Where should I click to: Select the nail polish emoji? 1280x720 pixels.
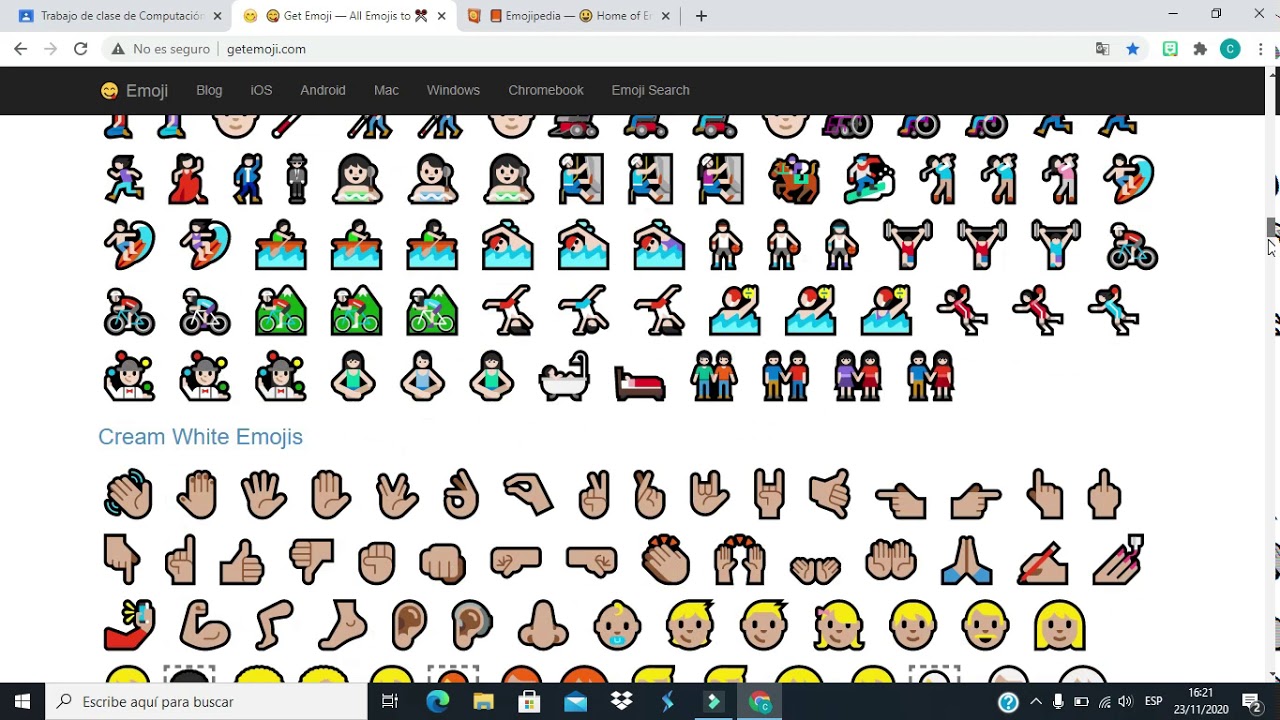(x=1118, y=560)
